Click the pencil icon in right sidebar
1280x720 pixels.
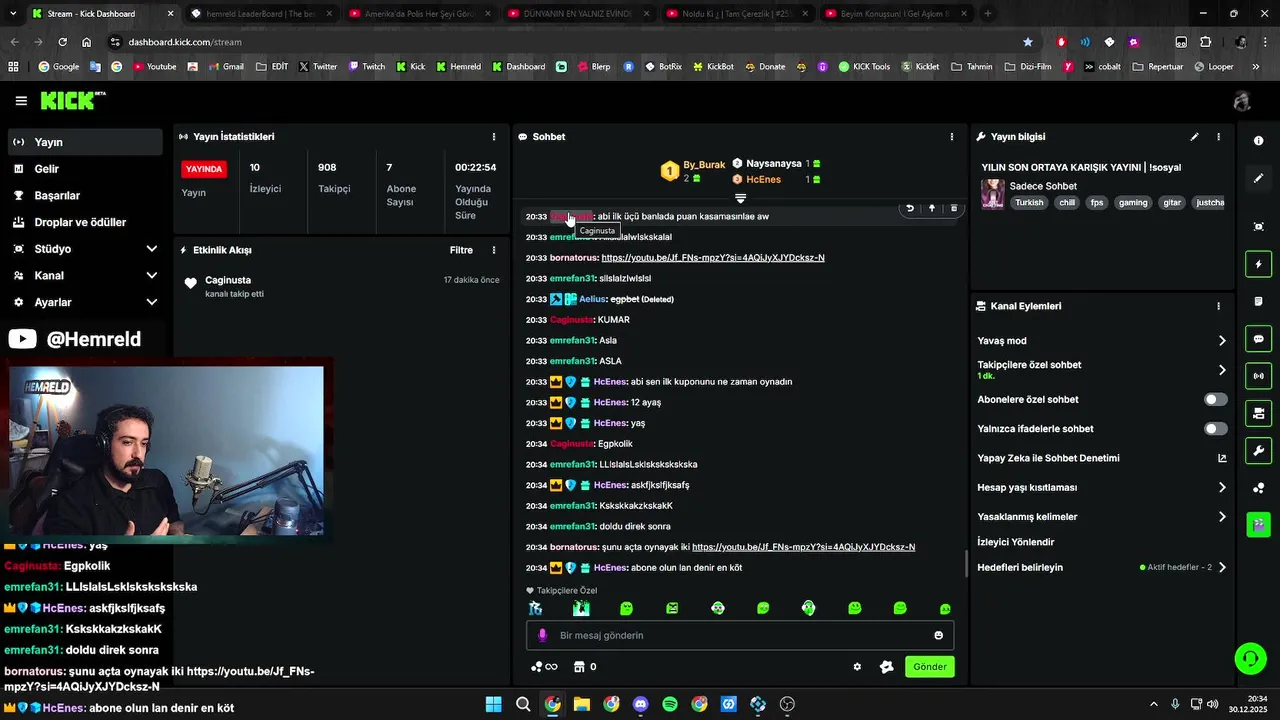[1259, 178]
